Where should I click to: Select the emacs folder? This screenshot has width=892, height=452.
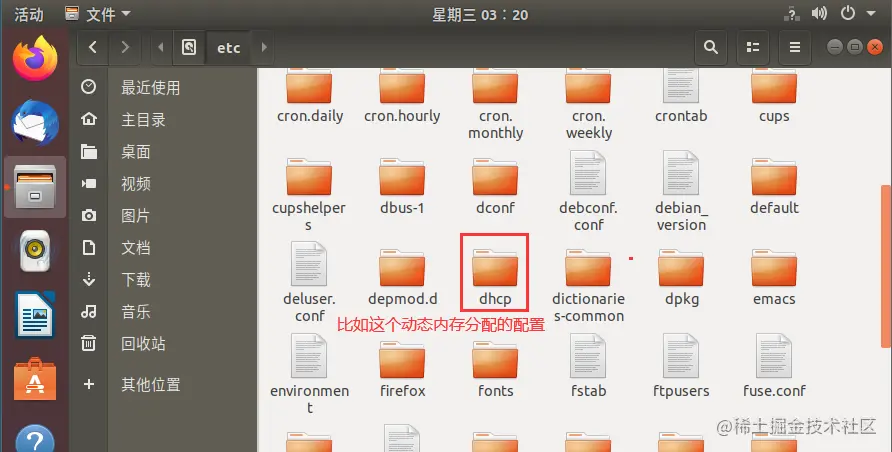click(x=774, y=279)
